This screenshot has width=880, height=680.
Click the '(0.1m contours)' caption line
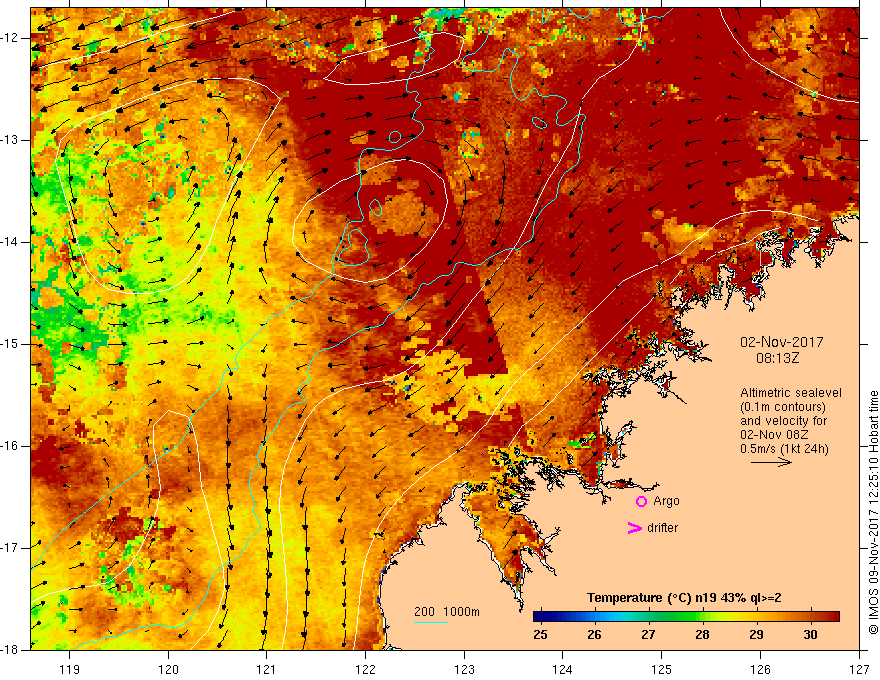pos(783,407)
